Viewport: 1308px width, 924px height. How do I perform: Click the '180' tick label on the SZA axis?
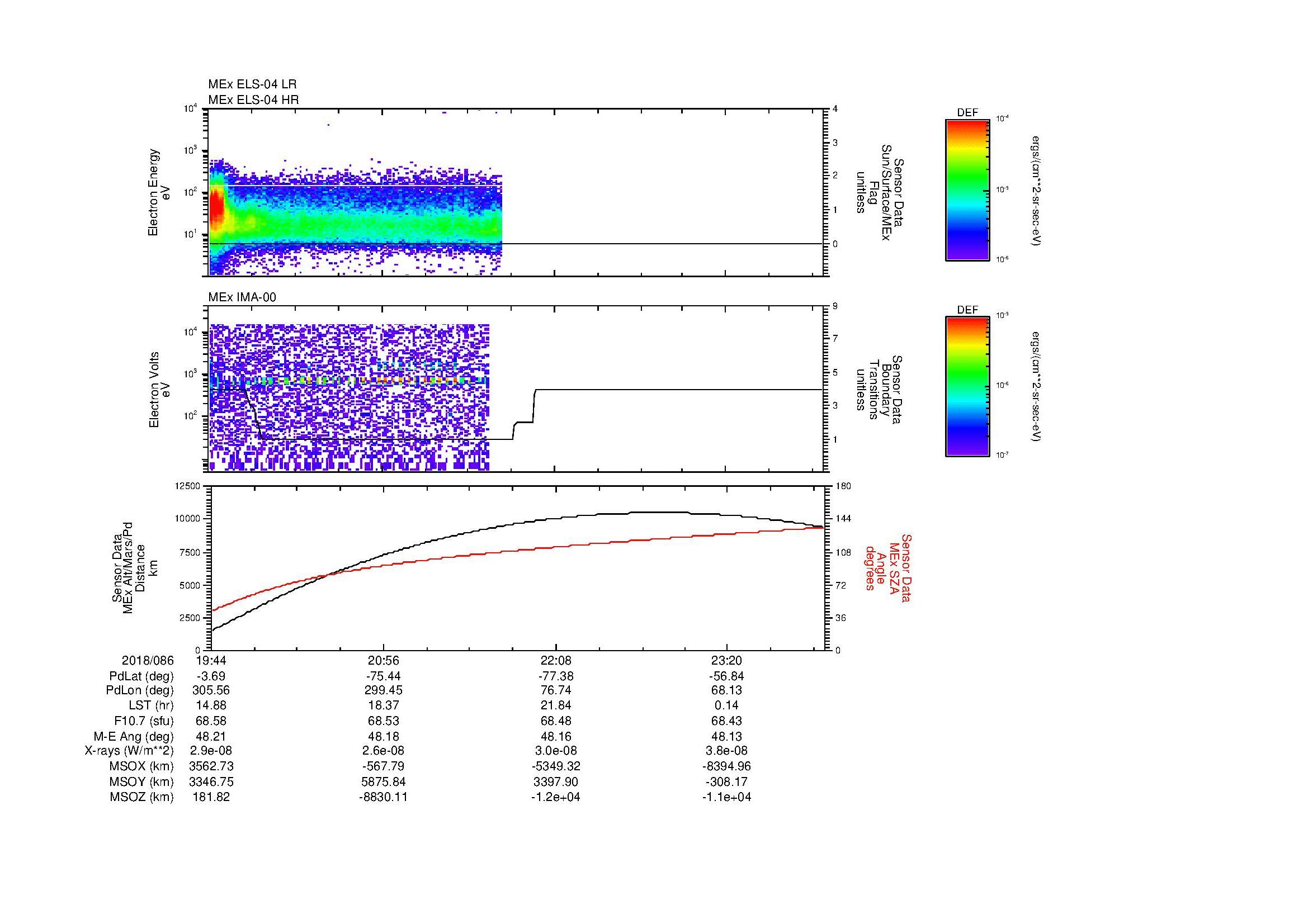[843, 486]
